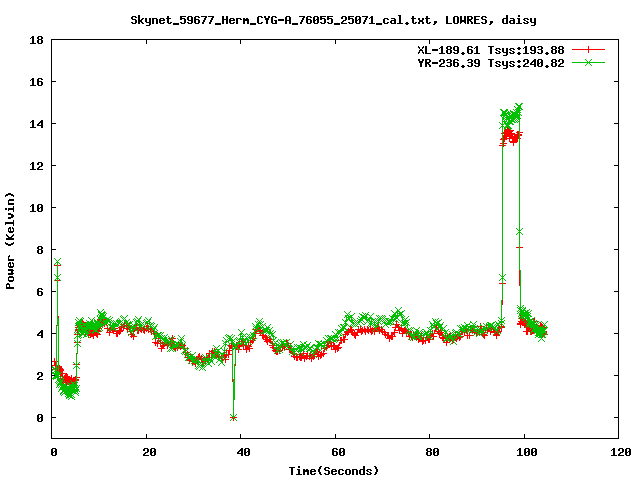Click y-axis tick label 10
This screenshot has width=640, height=480.
[x=37, y=208]
